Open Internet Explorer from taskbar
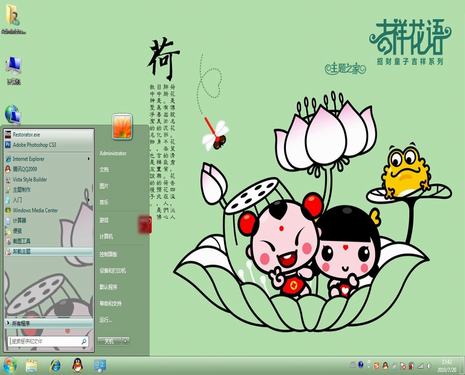Viewport: 465px width, 375px height. pyautogui.click(x=55, y=366)
